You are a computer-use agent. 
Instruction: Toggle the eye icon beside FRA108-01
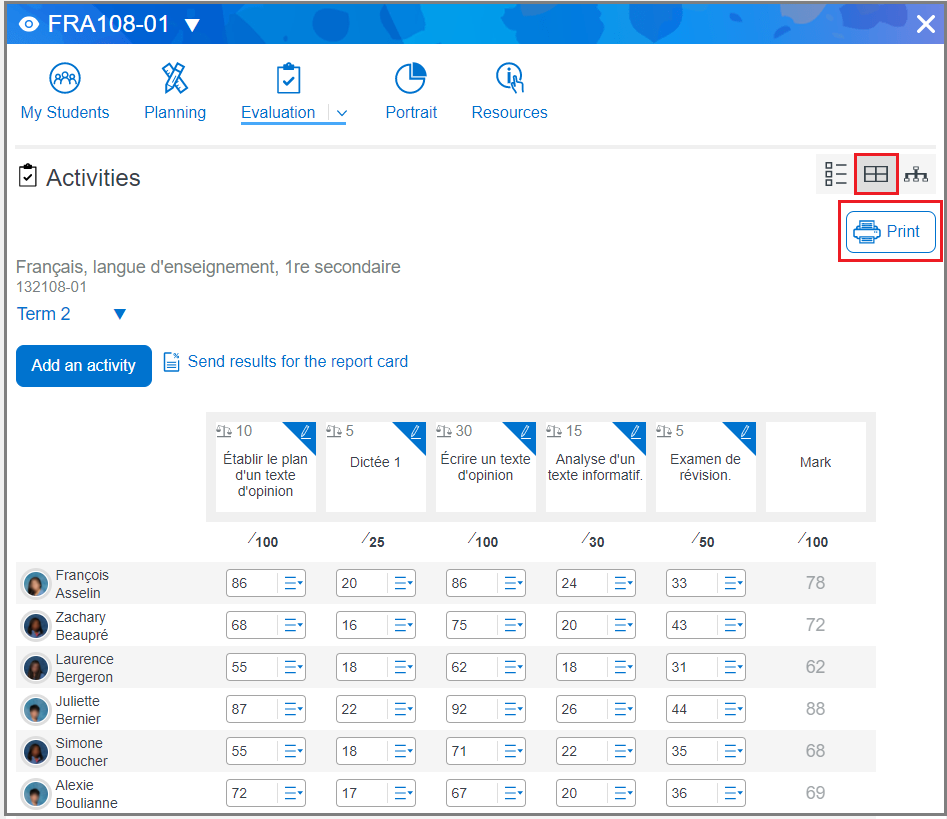click(x=29, y=24)
